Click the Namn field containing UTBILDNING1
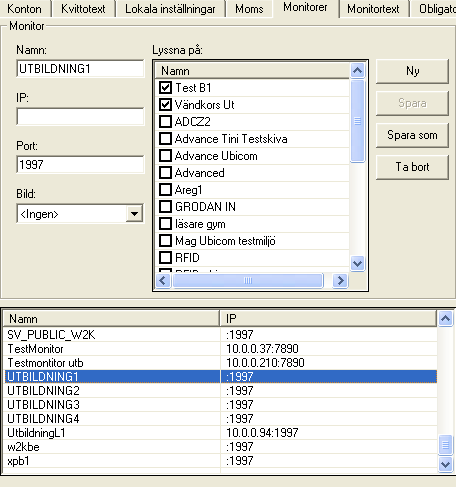 [80, 69]
